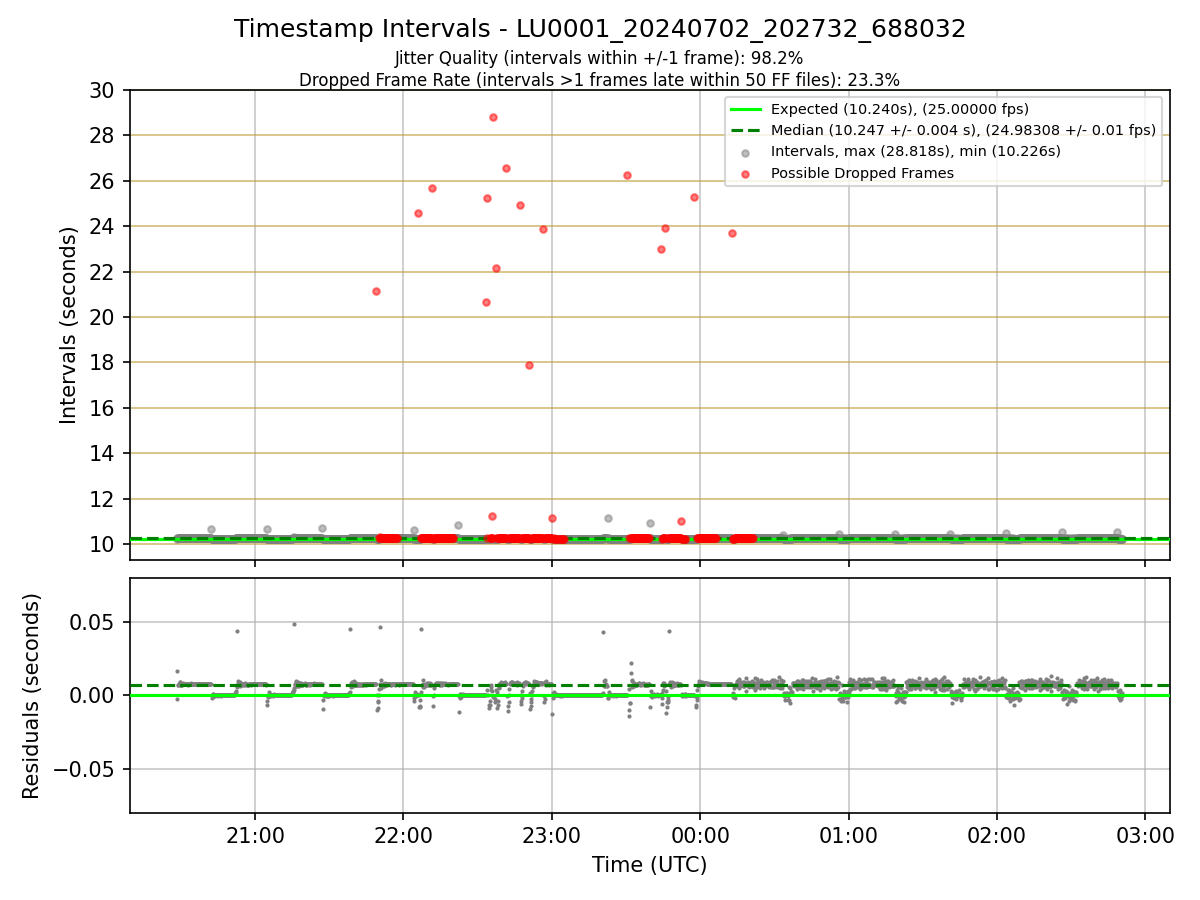The height and width of the screenshot is (900, 1200).
Task: Click the "Jitter Quality" 98.2% subtitle line
Action: [599, 59]
